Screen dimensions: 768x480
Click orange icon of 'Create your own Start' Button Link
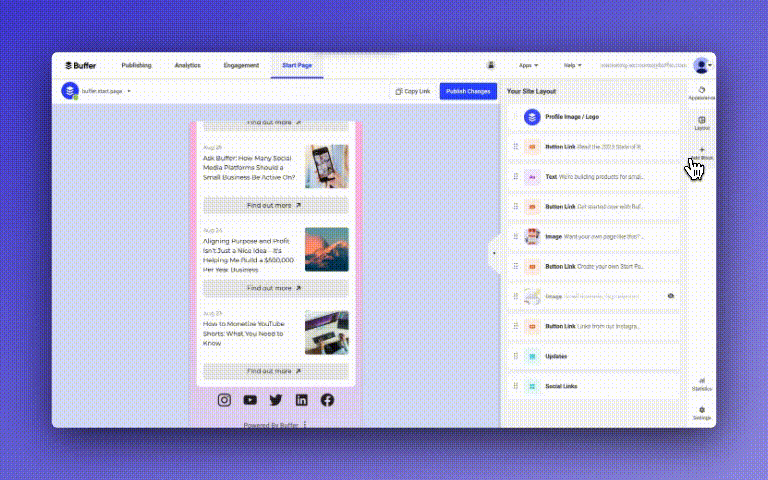(532, 266)
